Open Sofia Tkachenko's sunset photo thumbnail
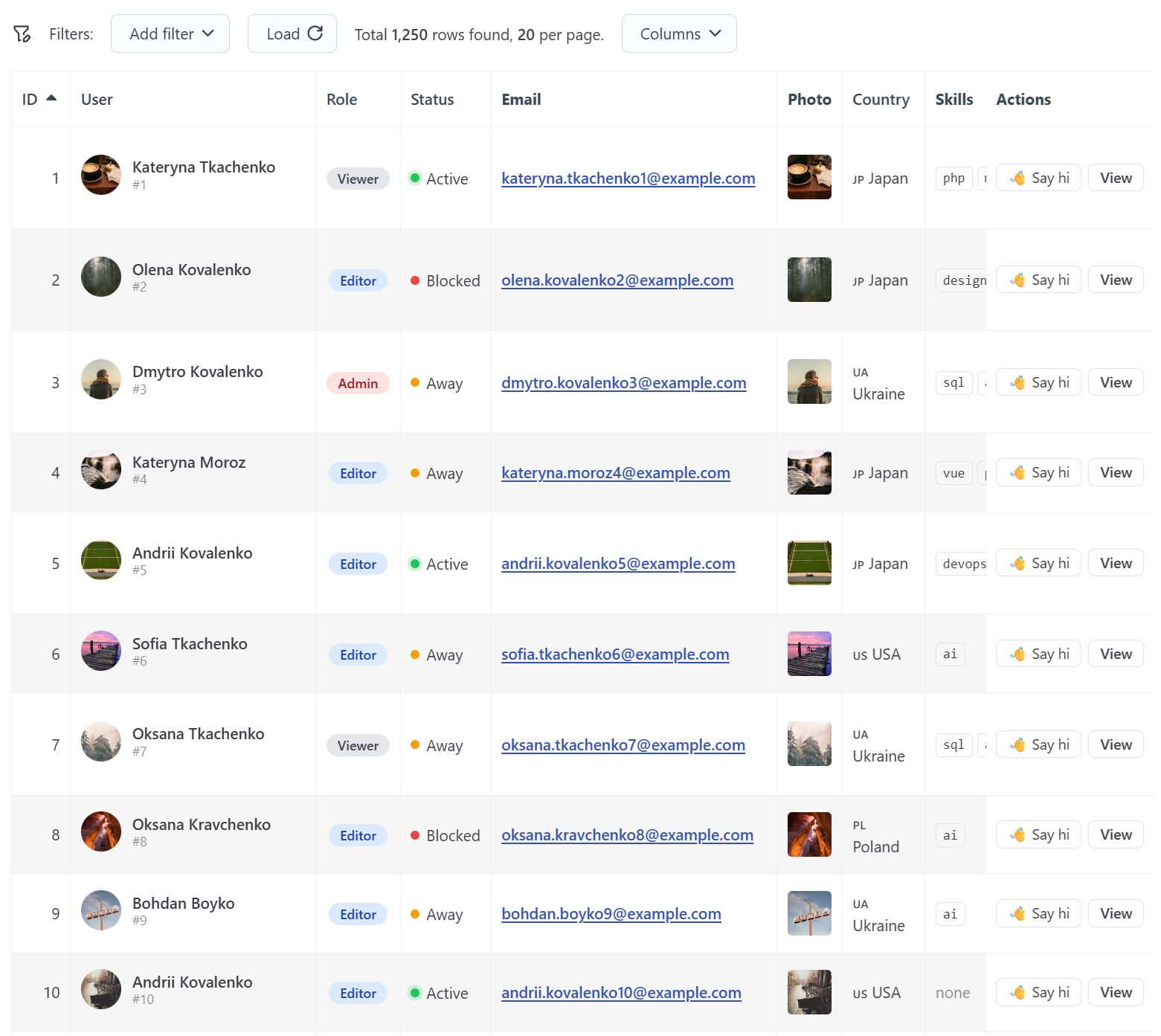This screenshot has height=1036, width=1161. 809,654
